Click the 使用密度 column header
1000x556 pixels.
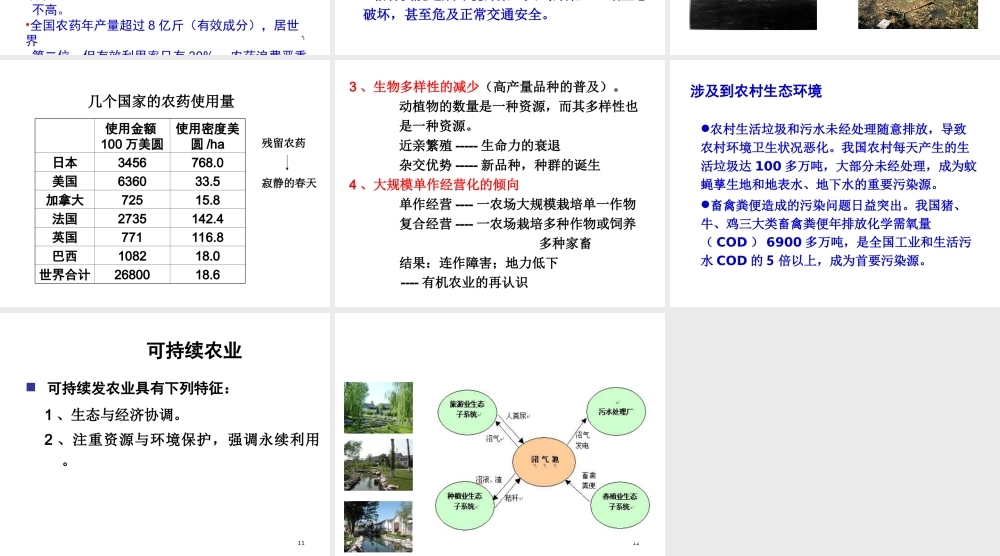(x=208, y=136)
